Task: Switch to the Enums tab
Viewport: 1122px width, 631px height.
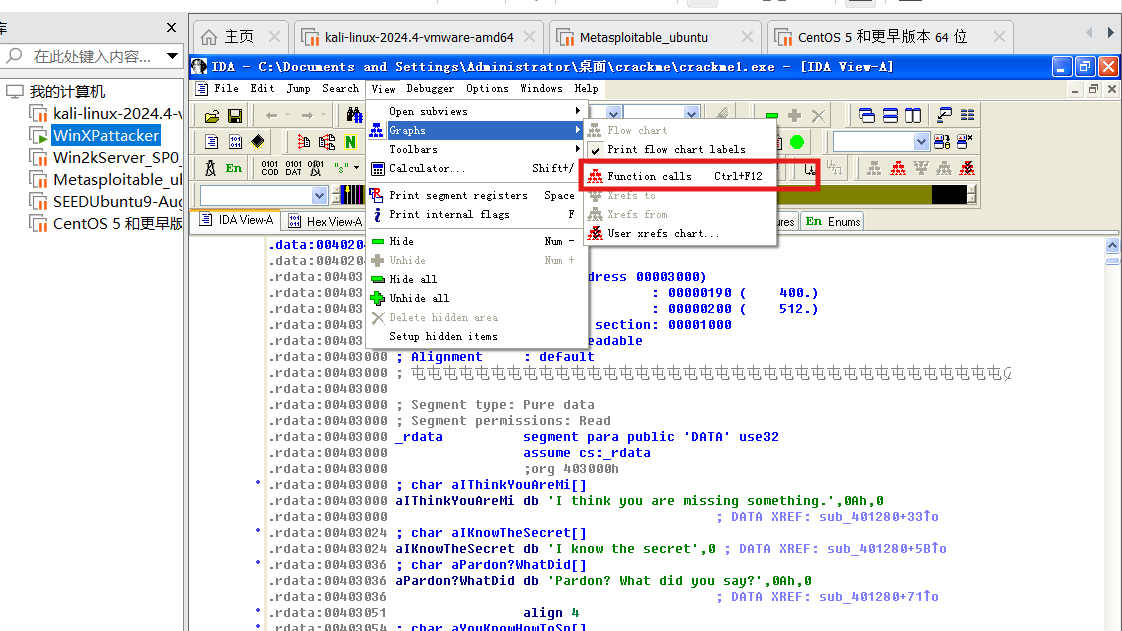Action: (833, 221)
